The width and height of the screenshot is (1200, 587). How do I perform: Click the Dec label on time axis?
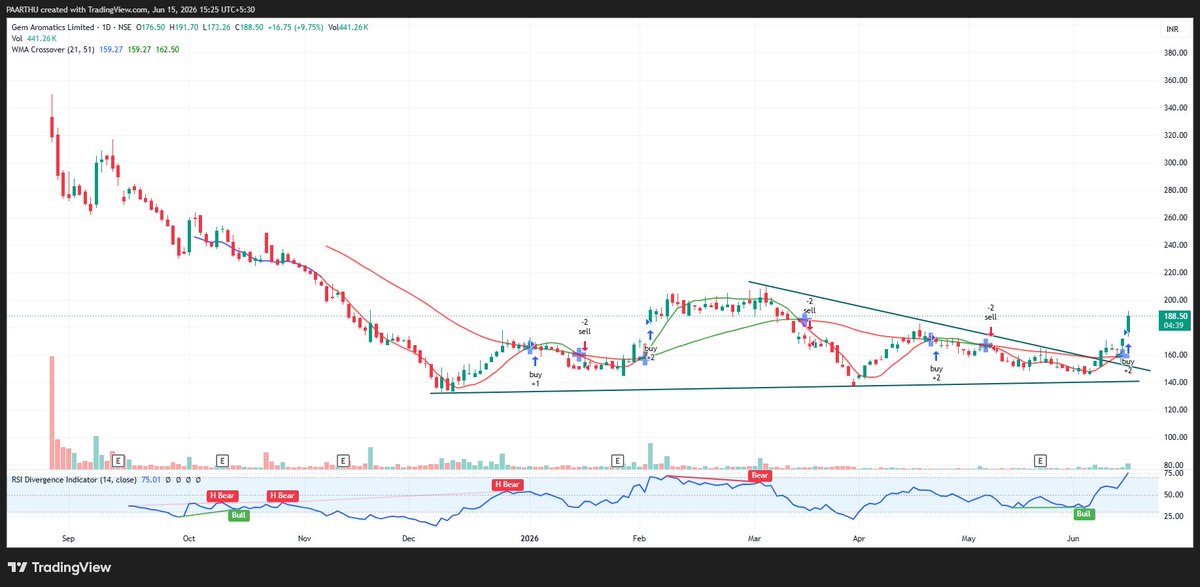[x=408, y=537]
